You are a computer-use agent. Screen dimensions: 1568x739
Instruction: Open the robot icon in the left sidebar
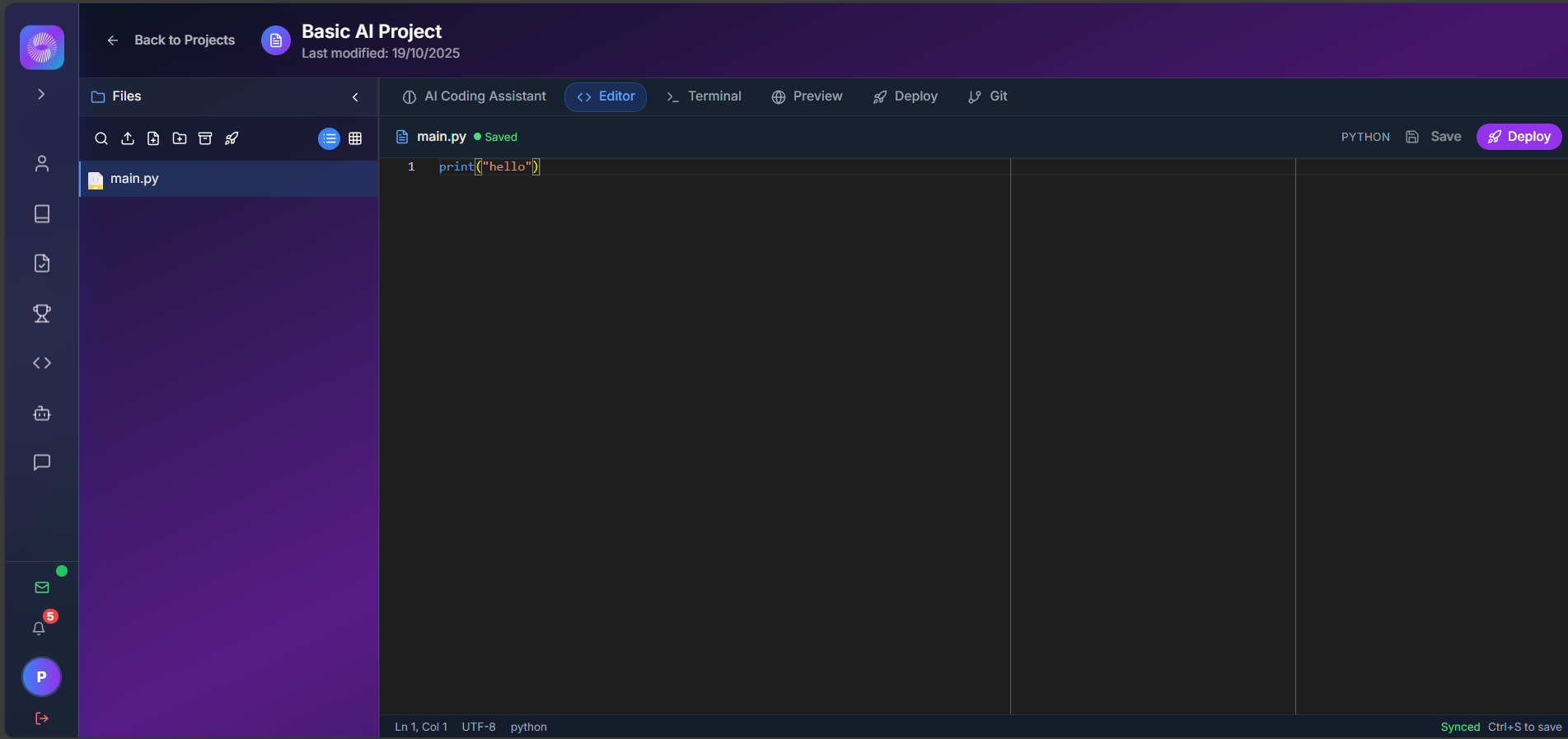tap(42, 413)
